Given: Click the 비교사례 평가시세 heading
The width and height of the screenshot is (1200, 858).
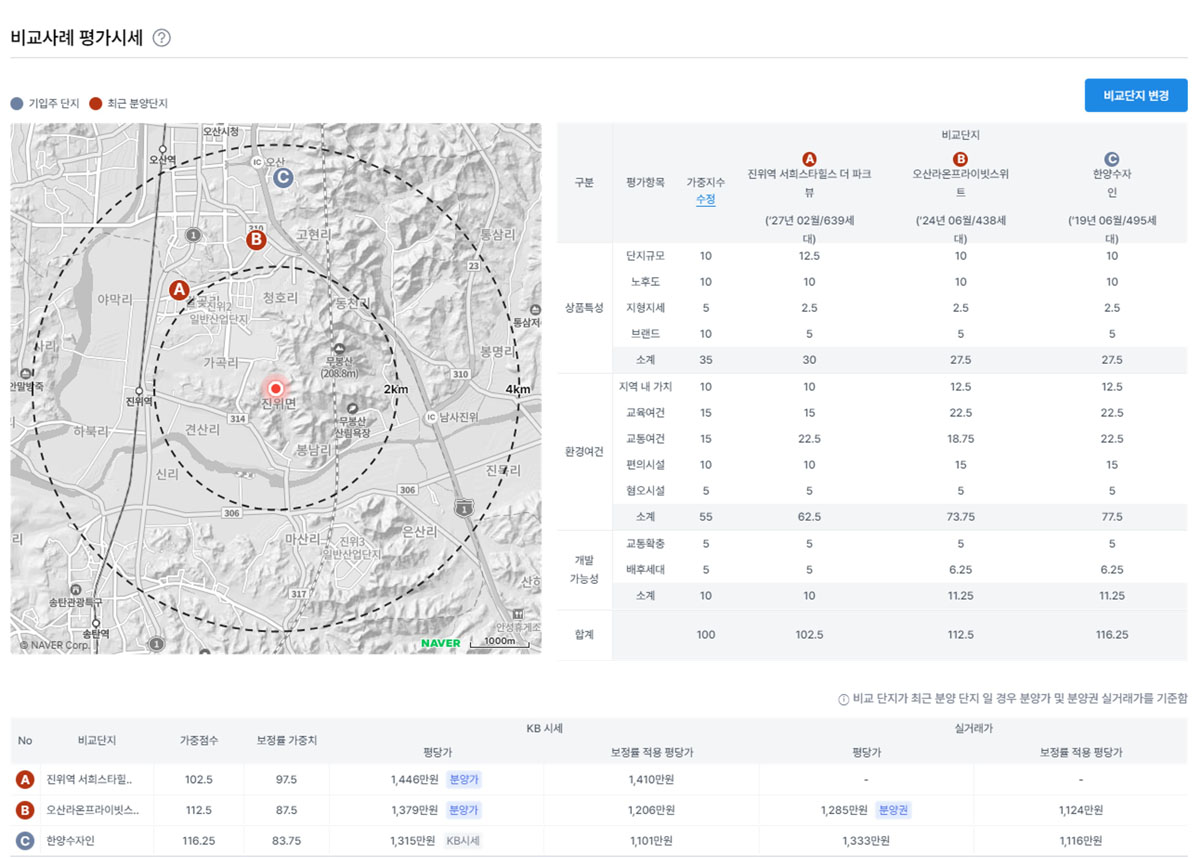Looking at the screenshot, I should (77, 38).
